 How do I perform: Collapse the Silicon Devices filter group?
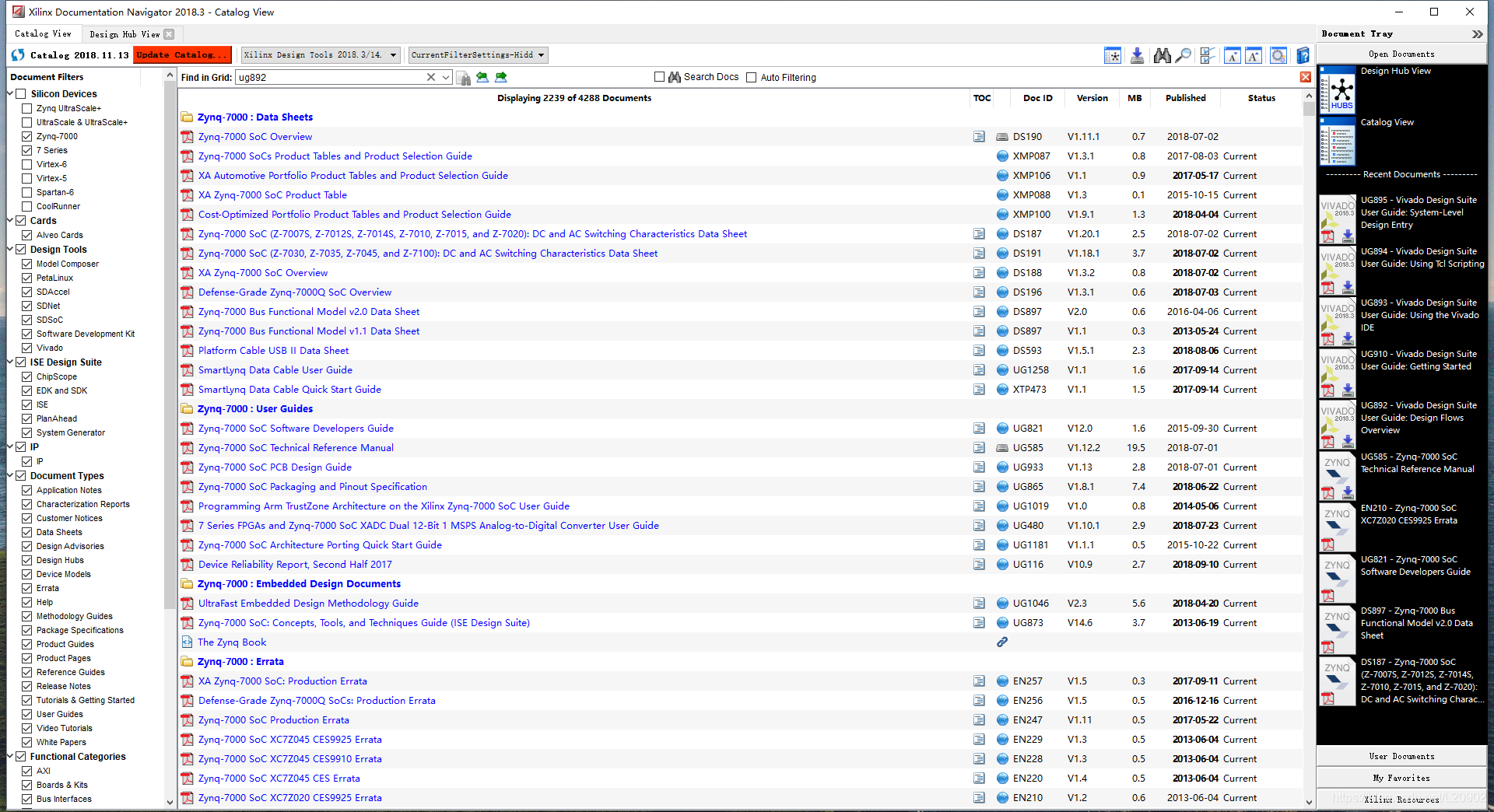coord(10,93)
